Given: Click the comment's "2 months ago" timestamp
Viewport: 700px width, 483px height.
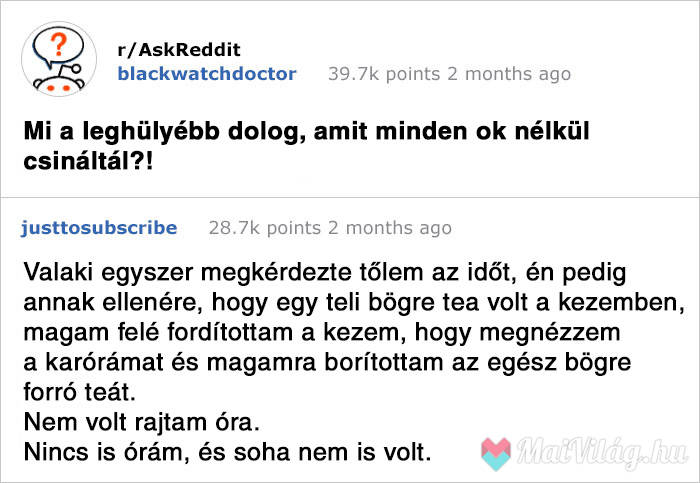Looking at the screenshot, I should click(x=390, y=228).
